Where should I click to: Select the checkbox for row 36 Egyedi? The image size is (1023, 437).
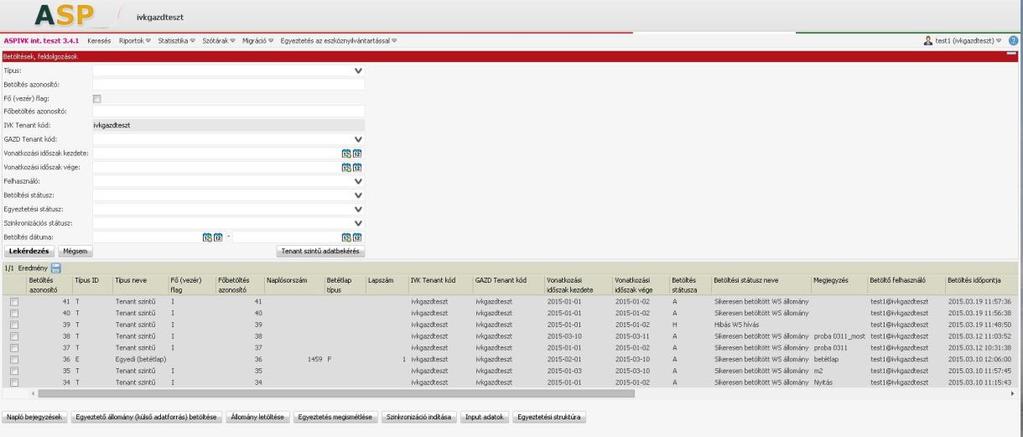[14, 359]
